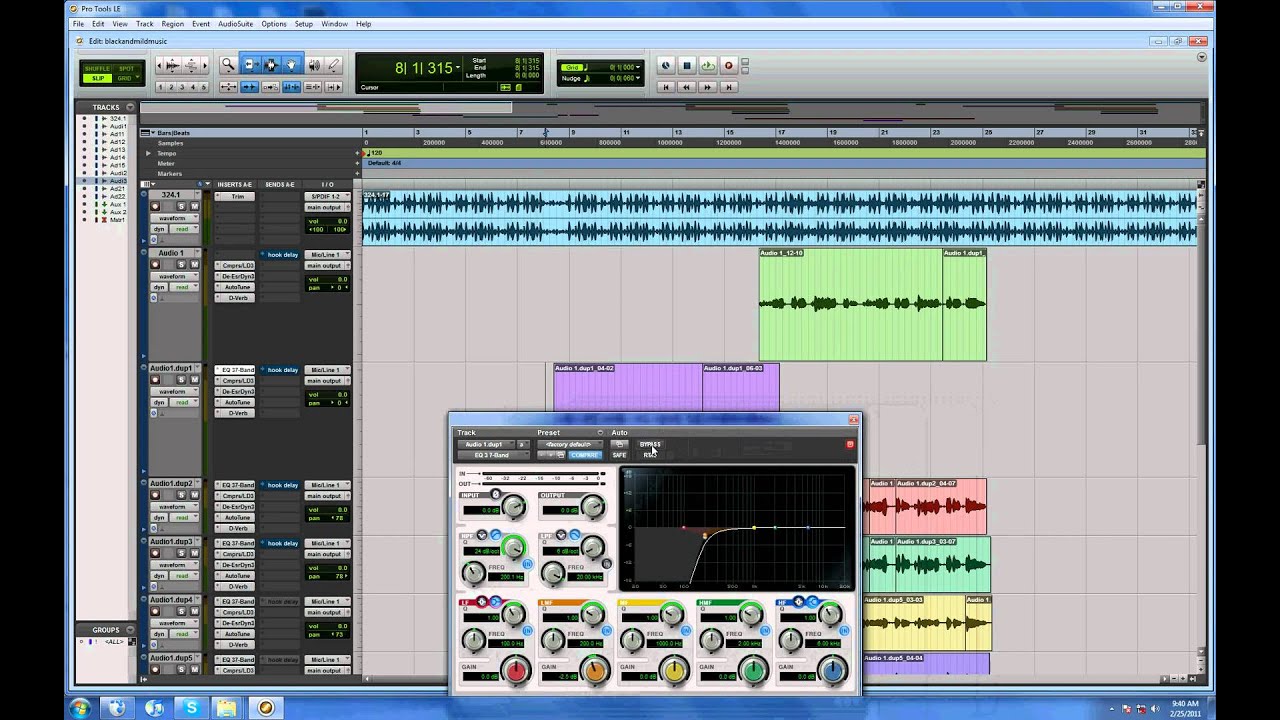Screen dimensions: 1280x720
Task: Click COMPARE in EQ plugin window
Action: pos(585,455)
